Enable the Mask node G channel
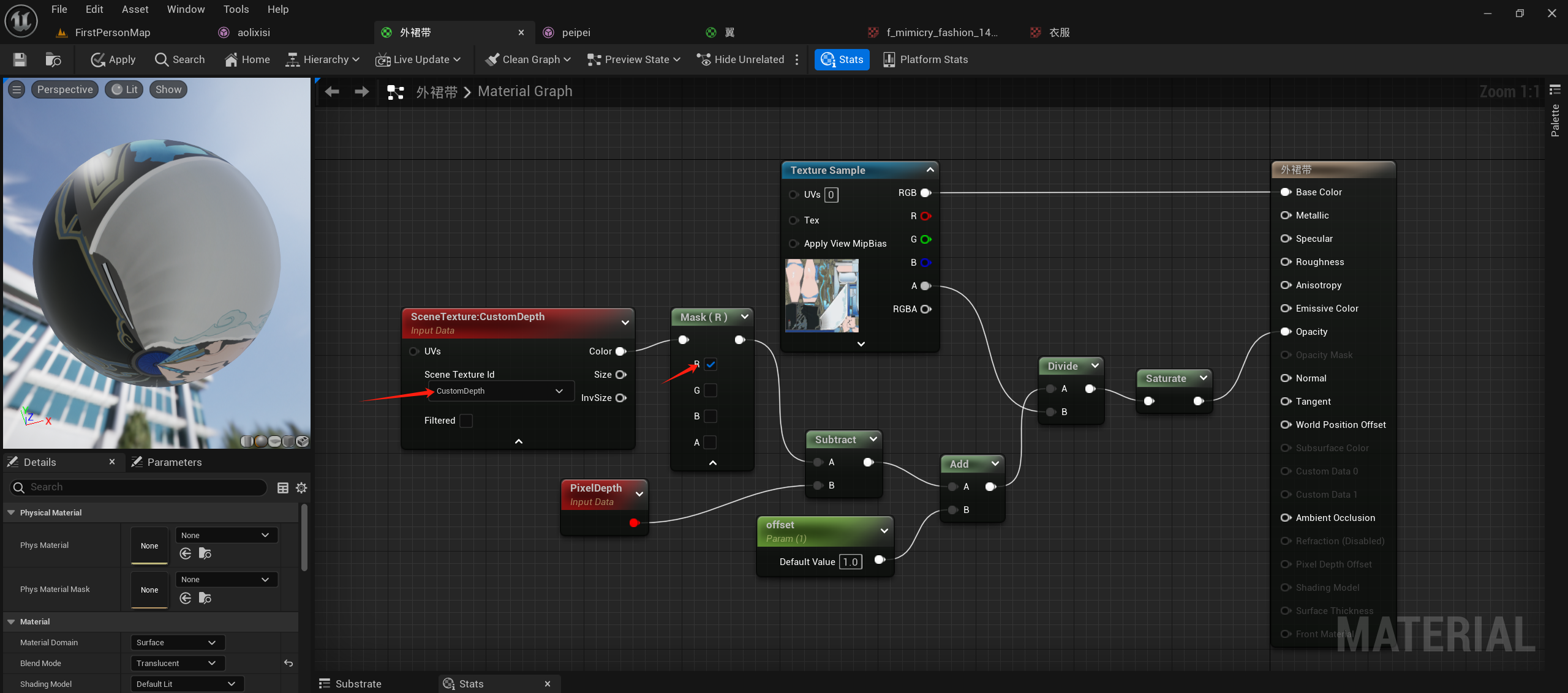The width and height of the screenshot is (1568, 693). 710,390
